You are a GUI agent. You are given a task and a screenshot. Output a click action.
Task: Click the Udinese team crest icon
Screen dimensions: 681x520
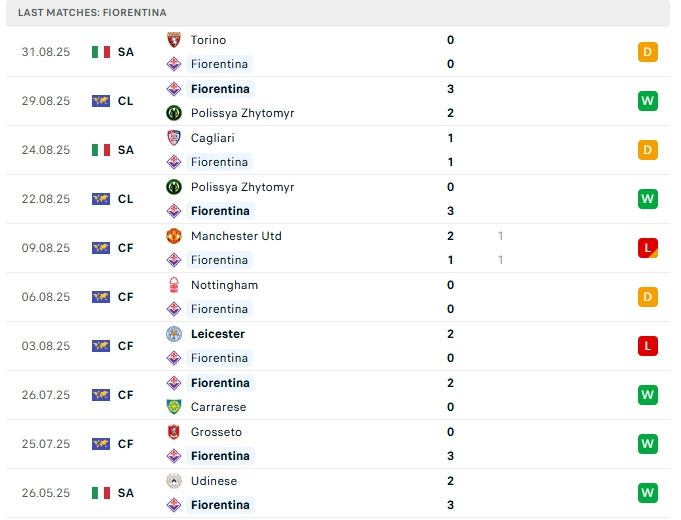click(173, 481)
